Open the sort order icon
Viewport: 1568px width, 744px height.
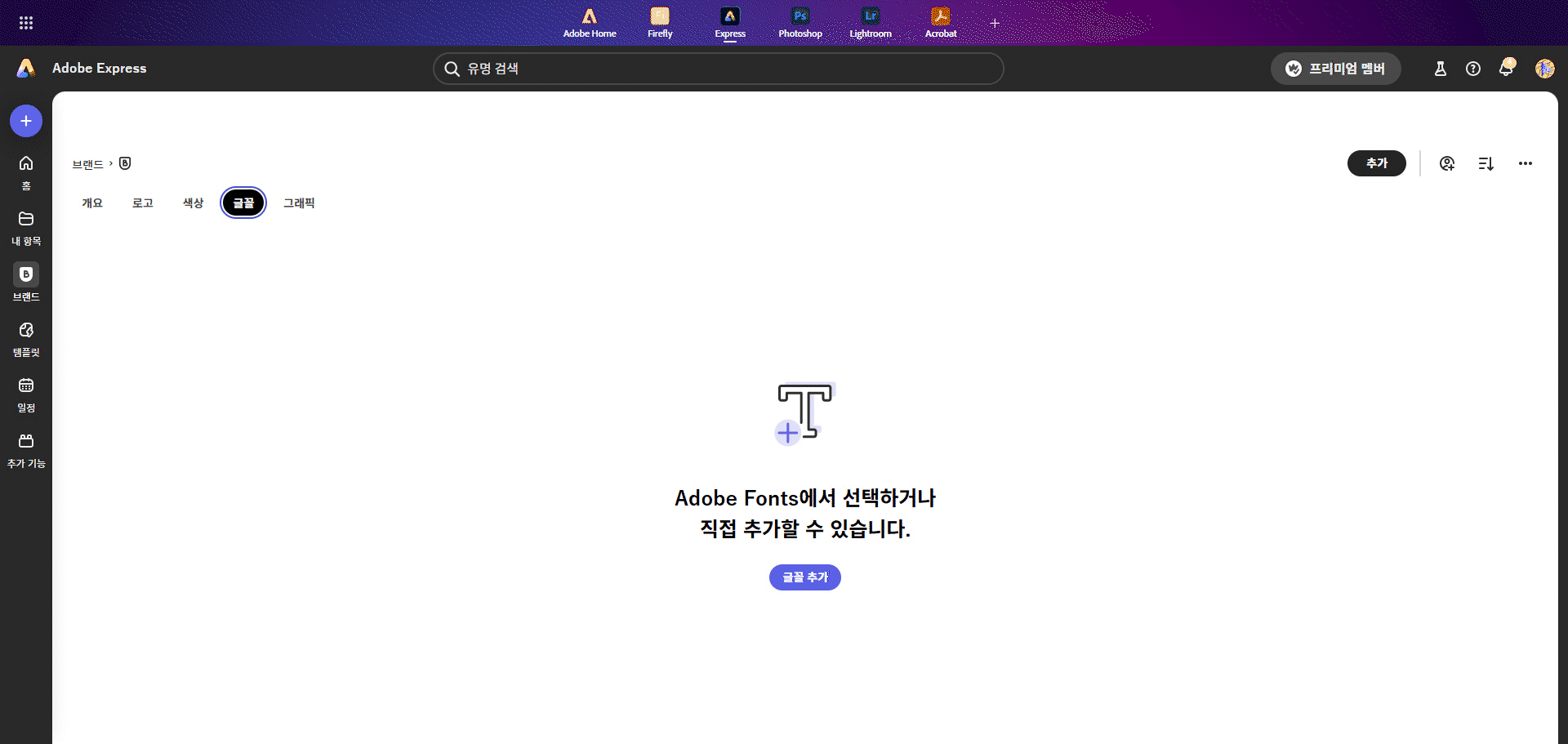coord(1486,163)
